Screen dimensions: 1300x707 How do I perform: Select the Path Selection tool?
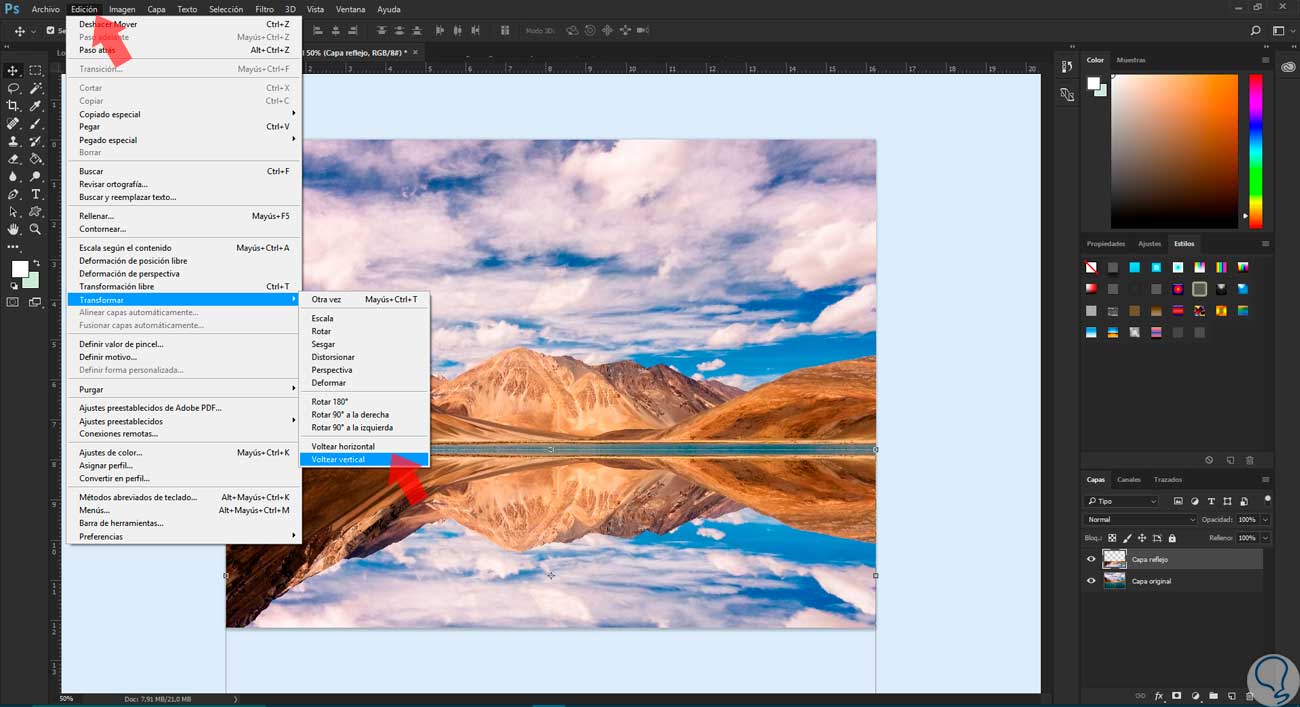point(14,212)
